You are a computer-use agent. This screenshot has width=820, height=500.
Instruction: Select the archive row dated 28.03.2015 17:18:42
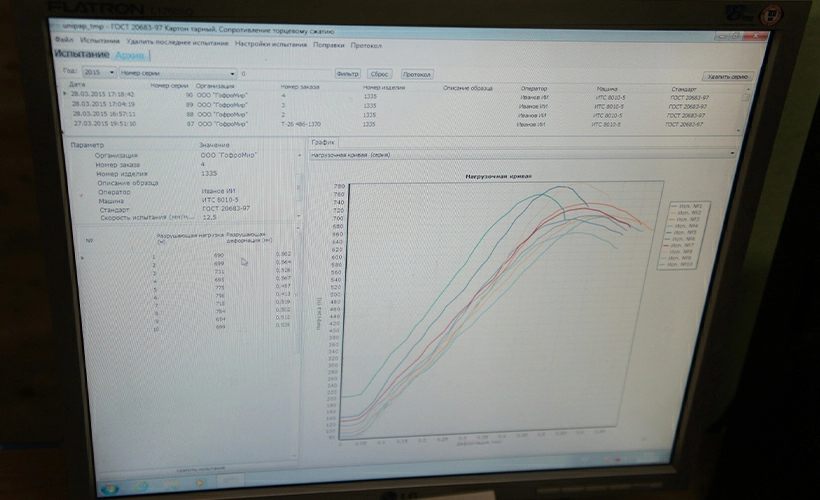point(403,96)
